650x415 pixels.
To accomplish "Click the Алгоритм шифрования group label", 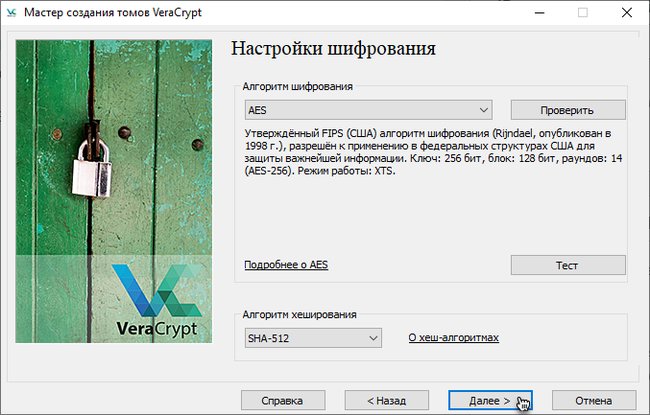I will 297,86.
